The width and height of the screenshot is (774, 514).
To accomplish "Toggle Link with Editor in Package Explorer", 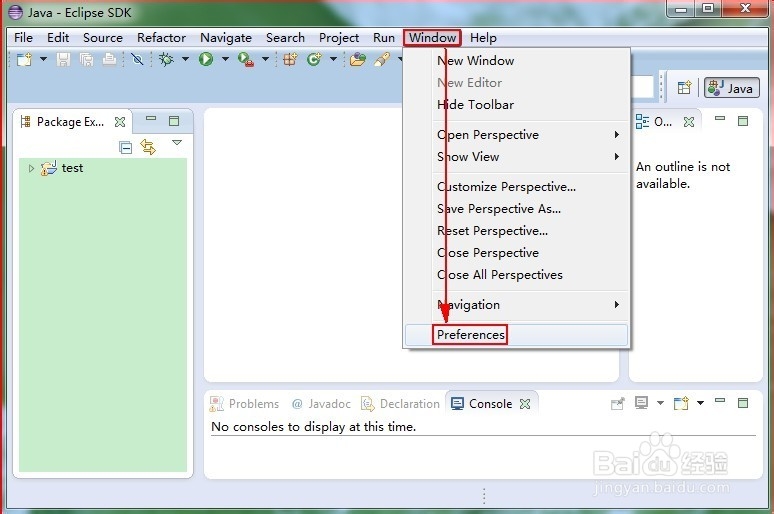I will pyautogui.click(x=148, y=147).
